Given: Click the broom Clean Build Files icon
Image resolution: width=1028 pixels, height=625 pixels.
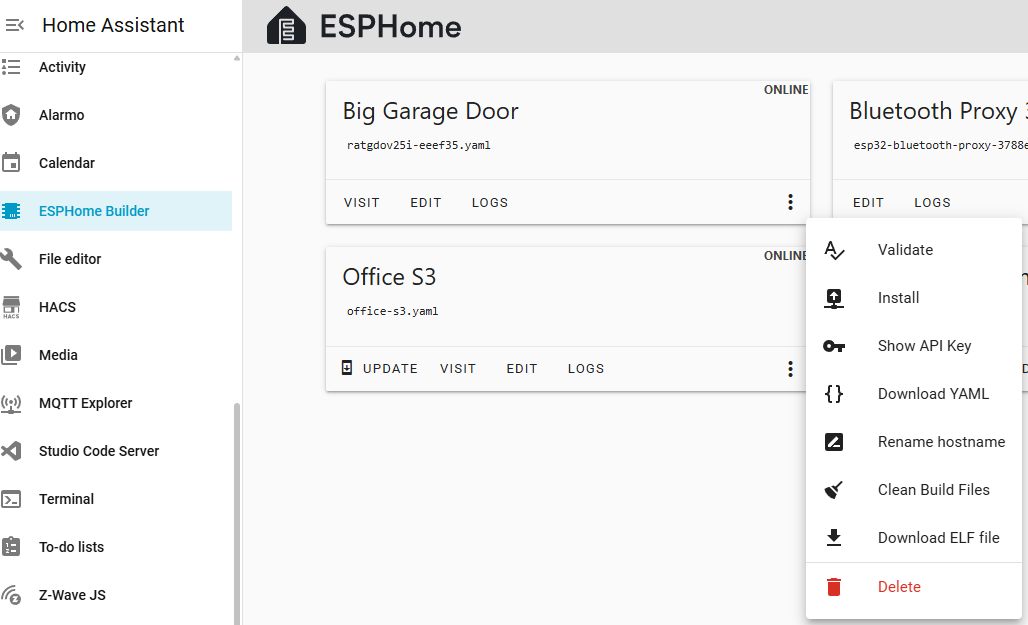Looking at the screenshot, I should tap(834, 490).
